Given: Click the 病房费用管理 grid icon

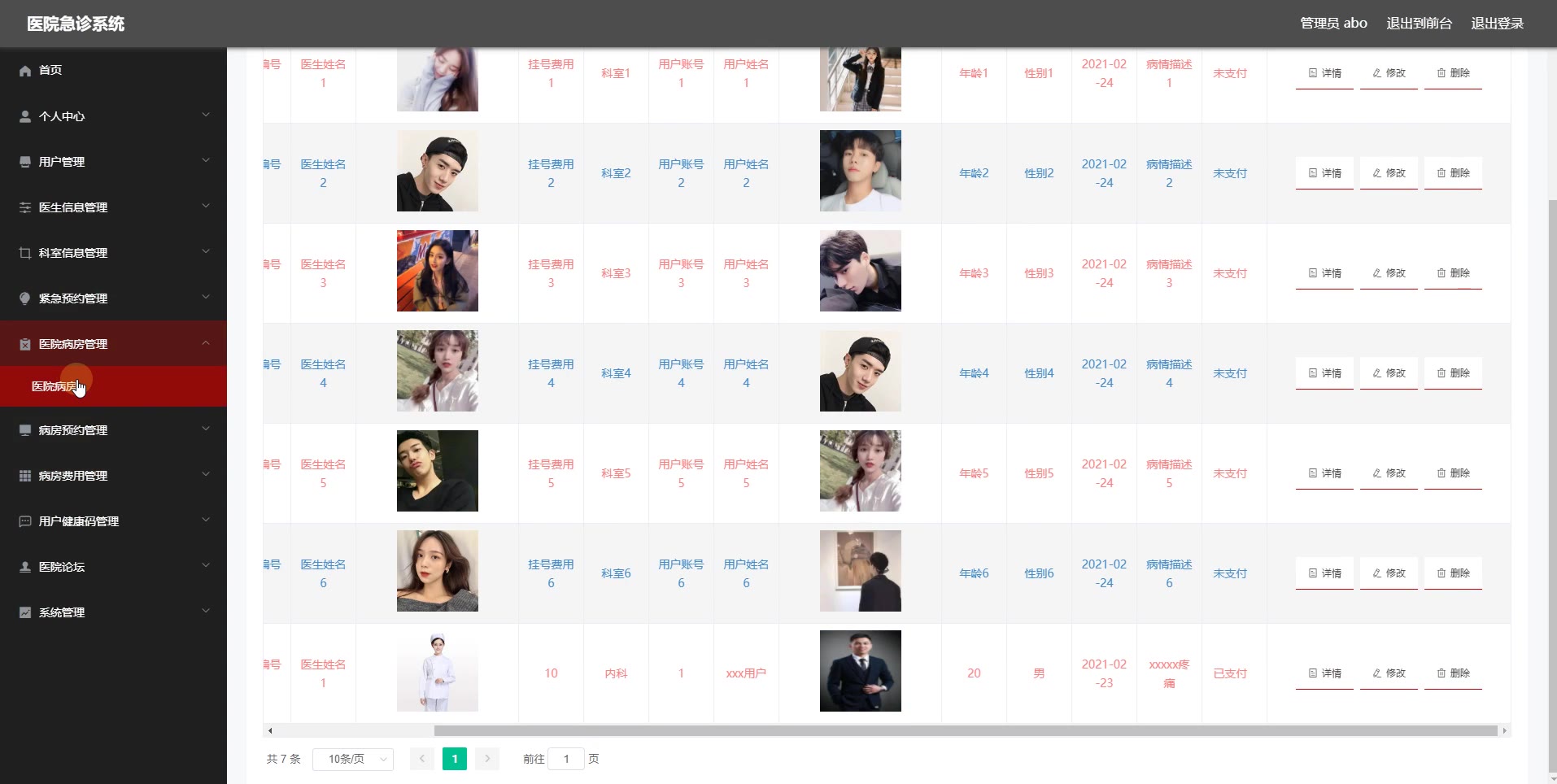Looking at the screenshot, I should [25, 476].
